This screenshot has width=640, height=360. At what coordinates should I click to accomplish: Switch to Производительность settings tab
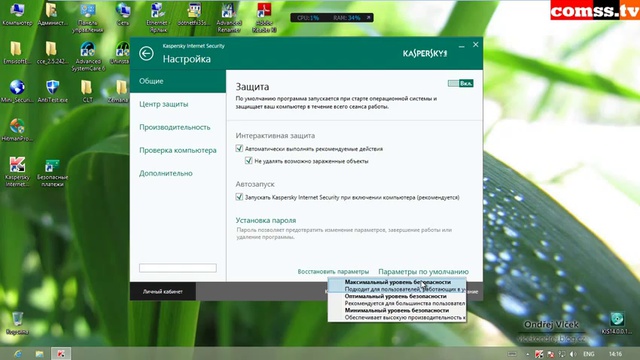pyautogui.click(x=175, y=127)
